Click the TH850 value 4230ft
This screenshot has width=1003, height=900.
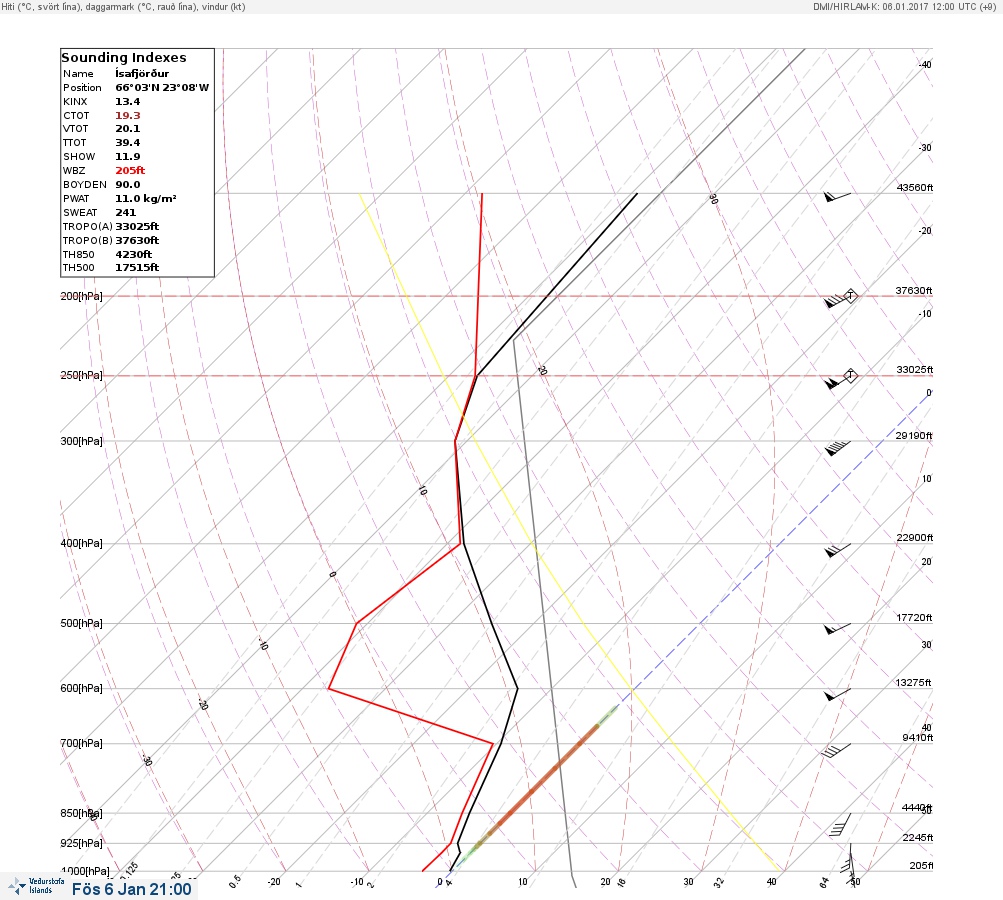(134, 255)
